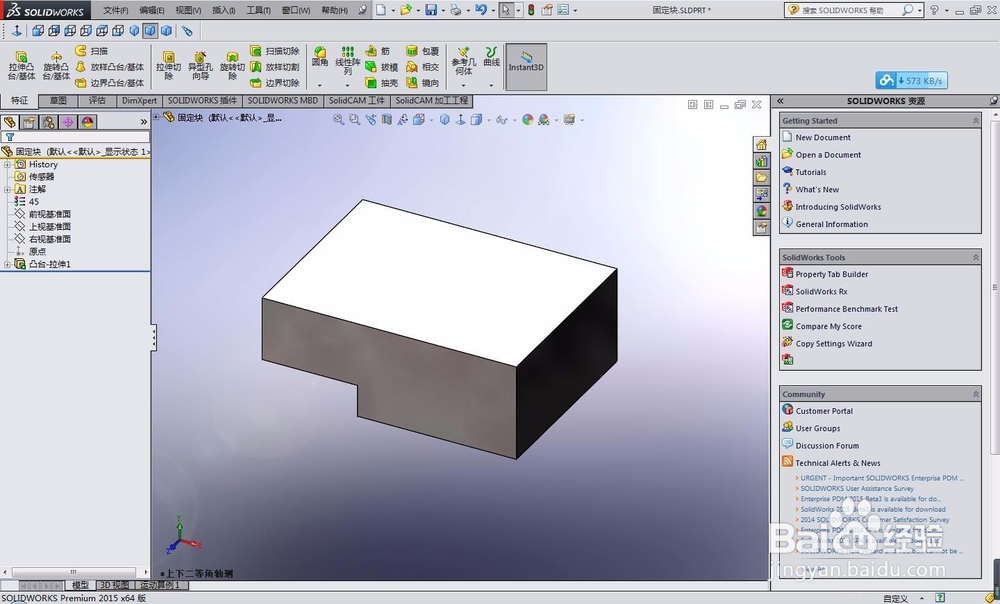
Task: Collapse the SolidWorks Tools section
Action: click(x=975, y=257)
